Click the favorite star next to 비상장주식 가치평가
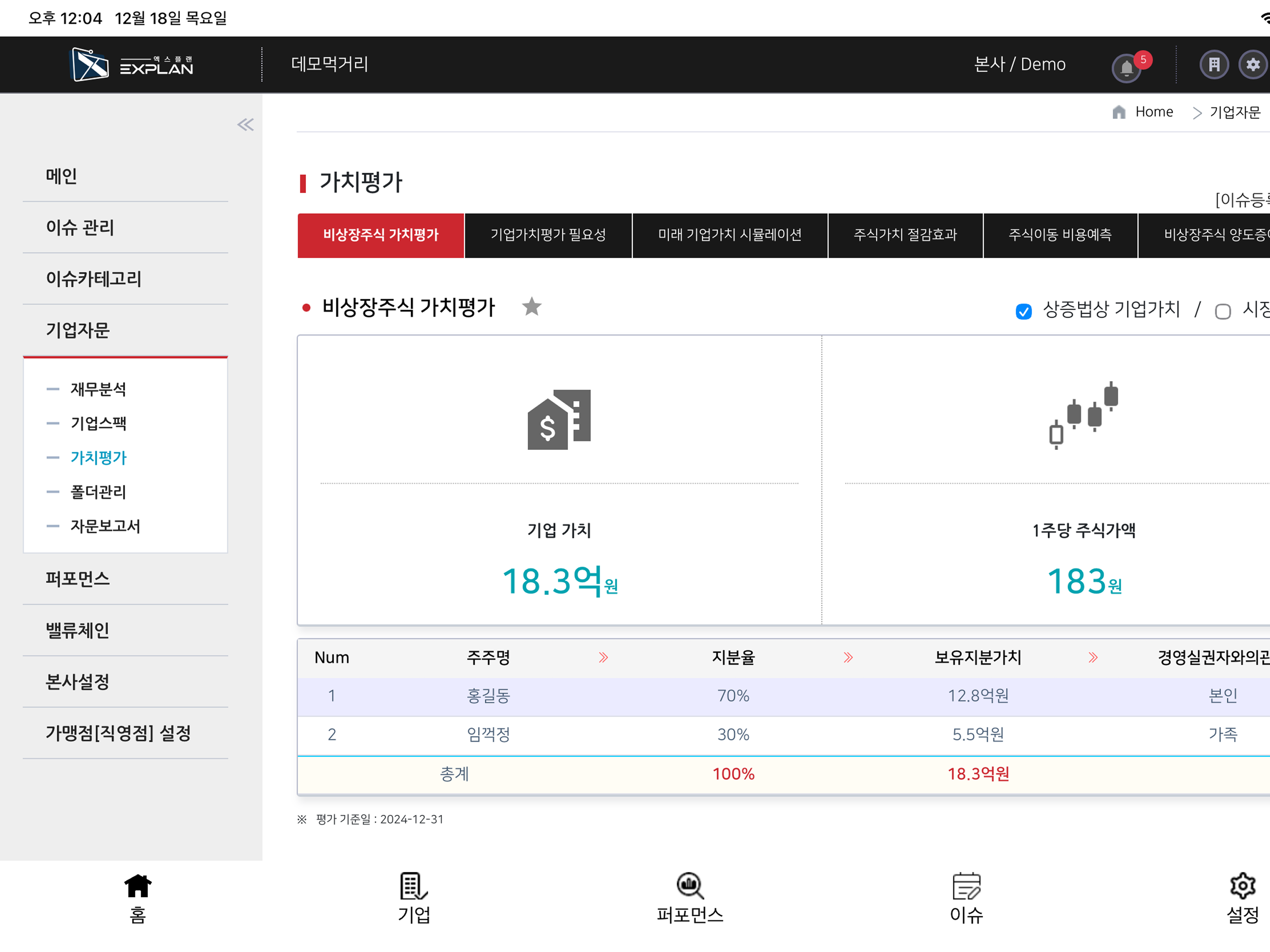This screenshot has width=1270, height=952. (532, 307)
